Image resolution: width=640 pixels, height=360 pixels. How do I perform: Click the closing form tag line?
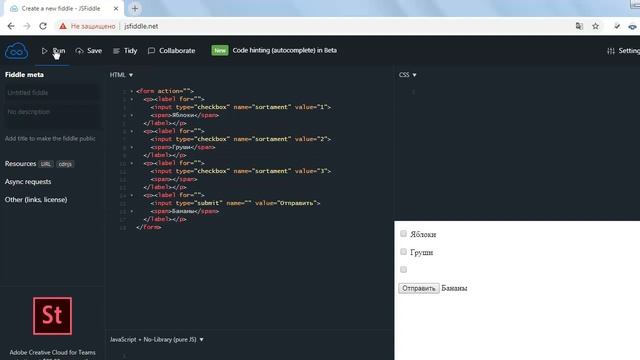(149, 227)
